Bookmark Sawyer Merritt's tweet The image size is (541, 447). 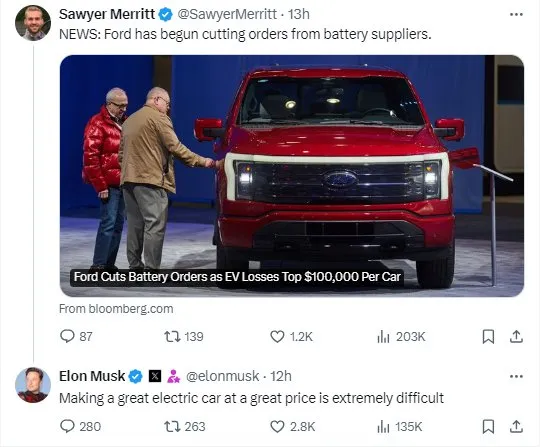pos(488,337)
